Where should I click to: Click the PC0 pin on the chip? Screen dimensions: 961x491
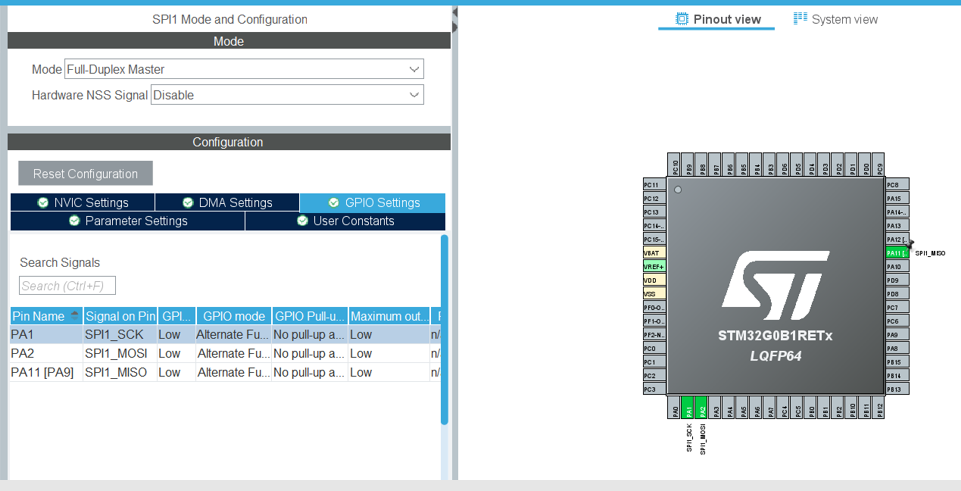[655, 348]
